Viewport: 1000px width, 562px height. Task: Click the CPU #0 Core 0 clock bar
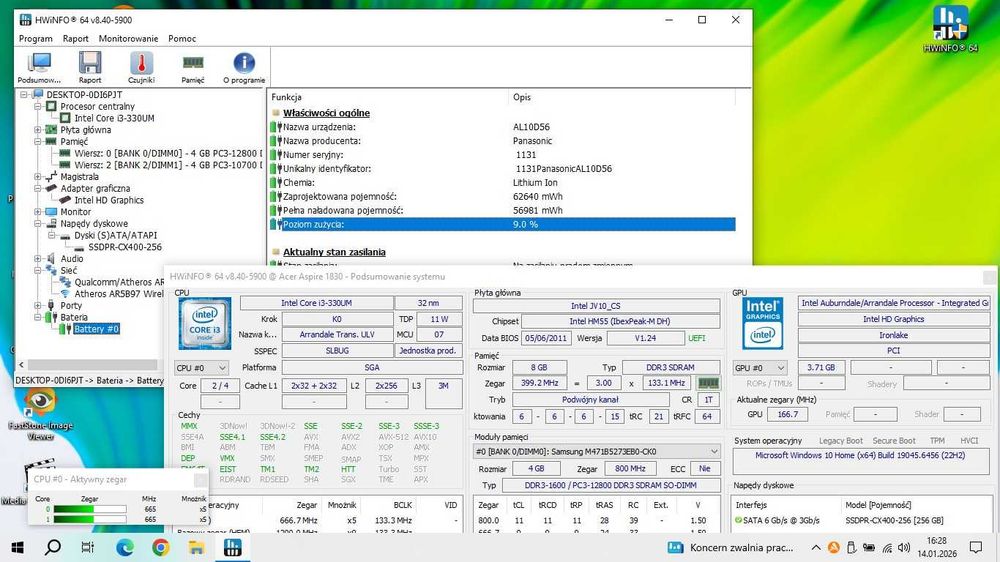[90, 509]
